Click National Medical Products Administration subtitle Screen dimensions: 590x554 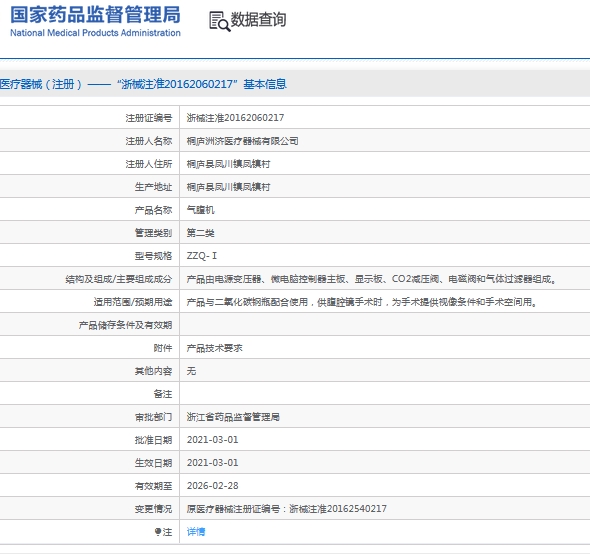click(x=95, y=33)
